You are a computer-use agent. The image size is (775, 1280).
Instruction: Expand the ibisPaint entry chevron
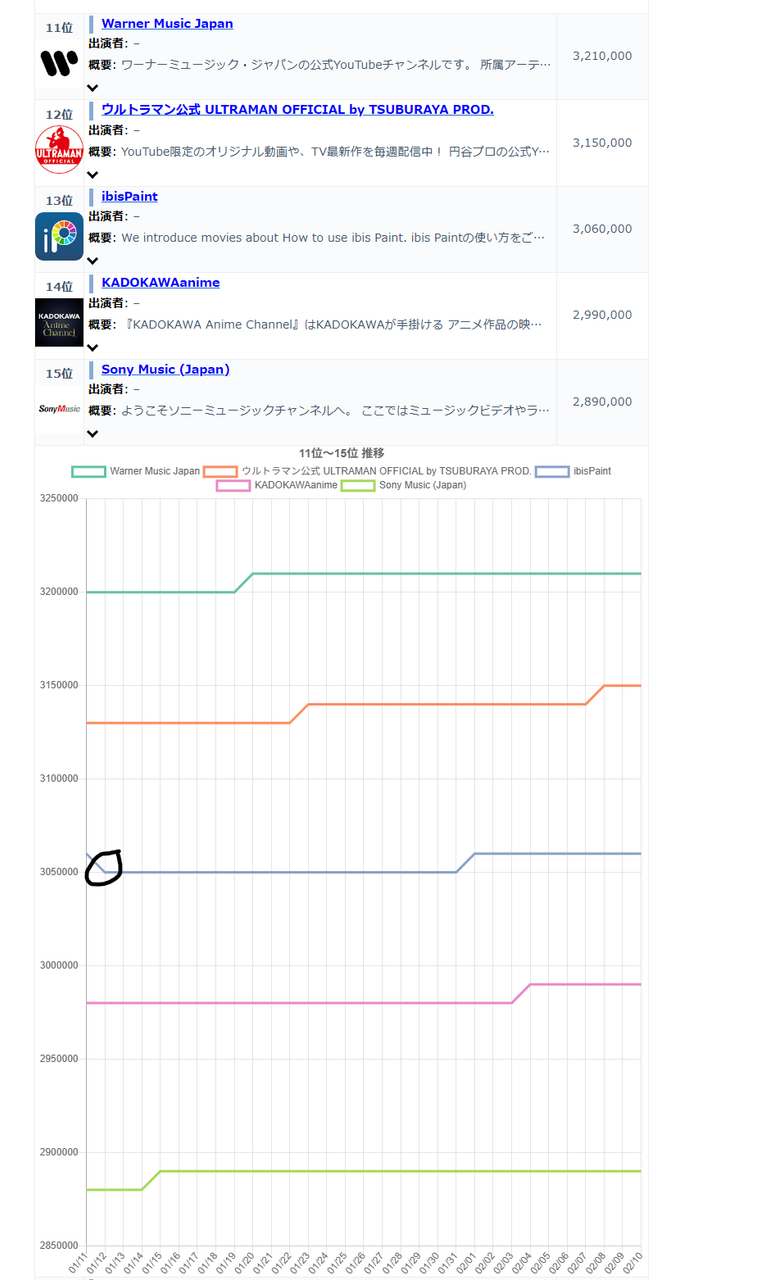(93, 261)
